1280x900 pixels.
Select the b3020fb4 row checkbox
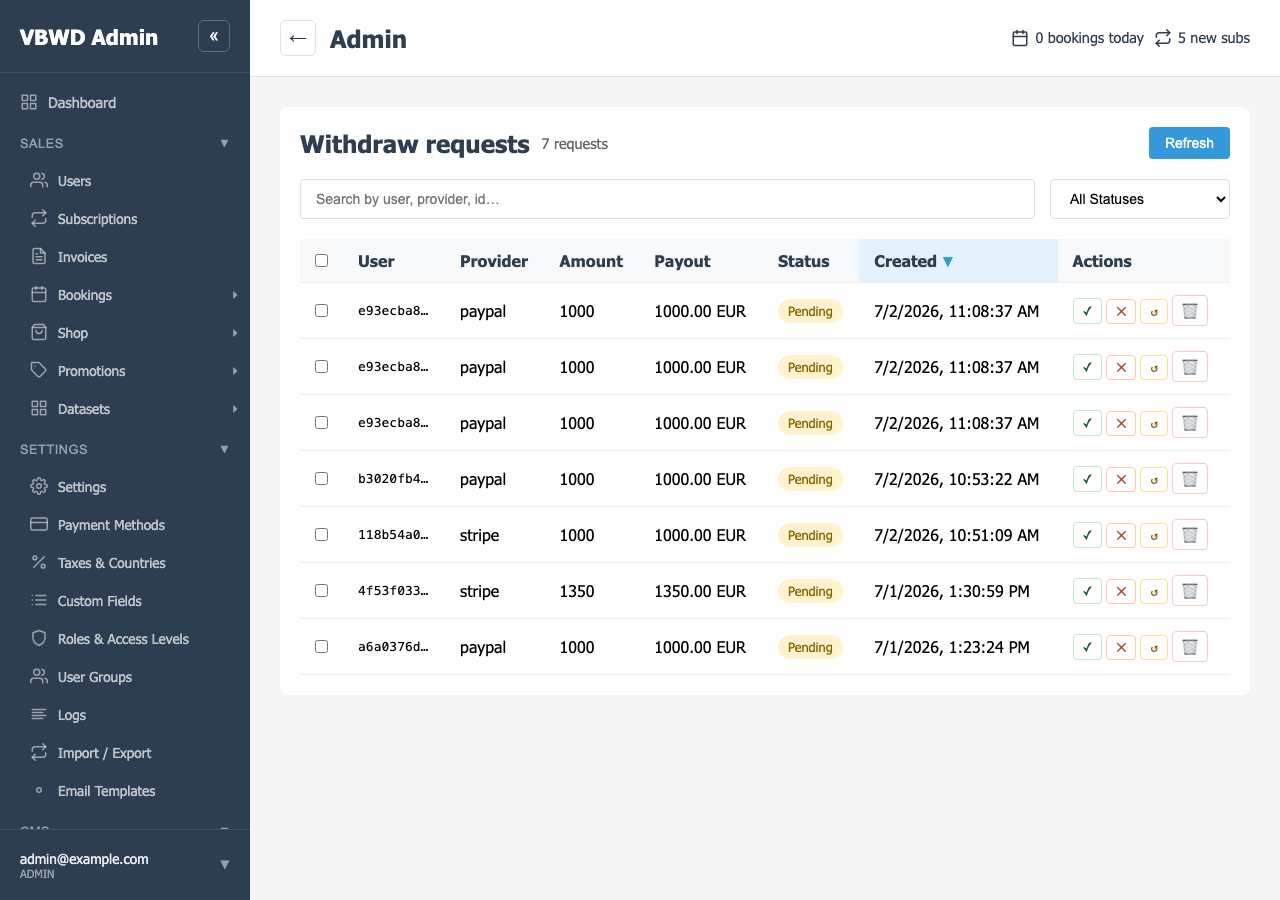(321, 479)
